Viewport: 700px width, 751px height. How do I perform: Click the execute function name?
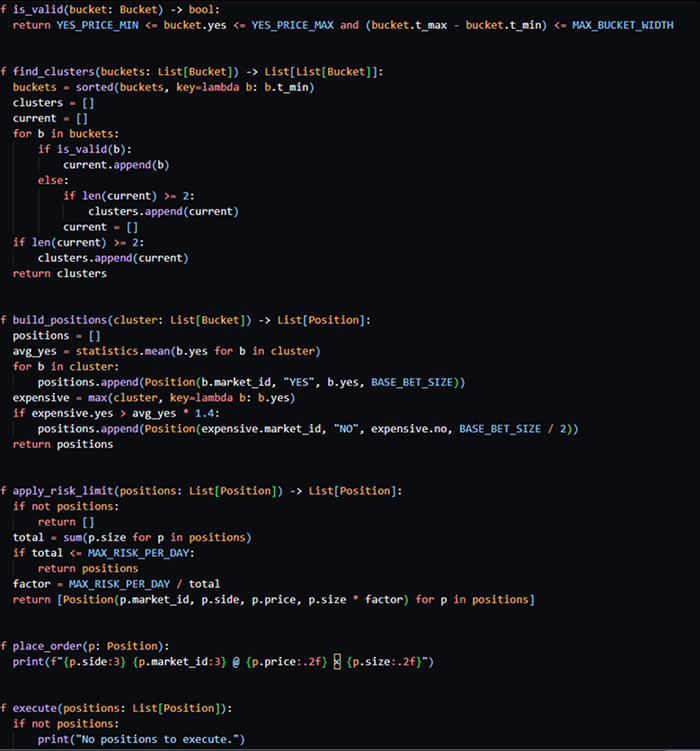click(x=34, y=708)
